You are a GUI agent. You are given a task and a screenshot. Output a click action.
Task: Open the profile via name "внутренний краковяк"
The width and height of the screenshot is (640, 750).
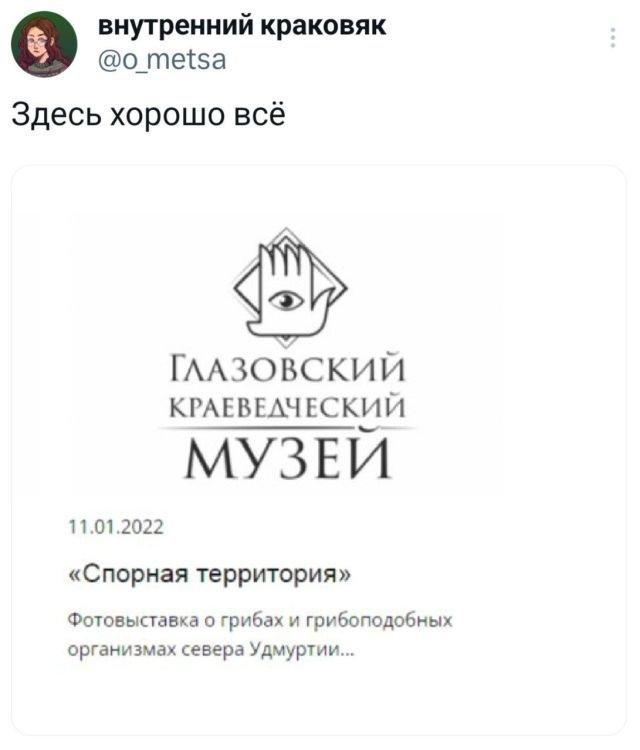click(243, 27)
